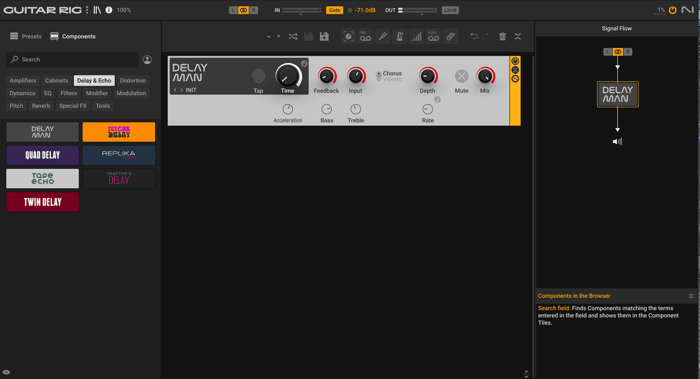
Task: Toggle the preset volume bars icon
Action: [417, 37]
